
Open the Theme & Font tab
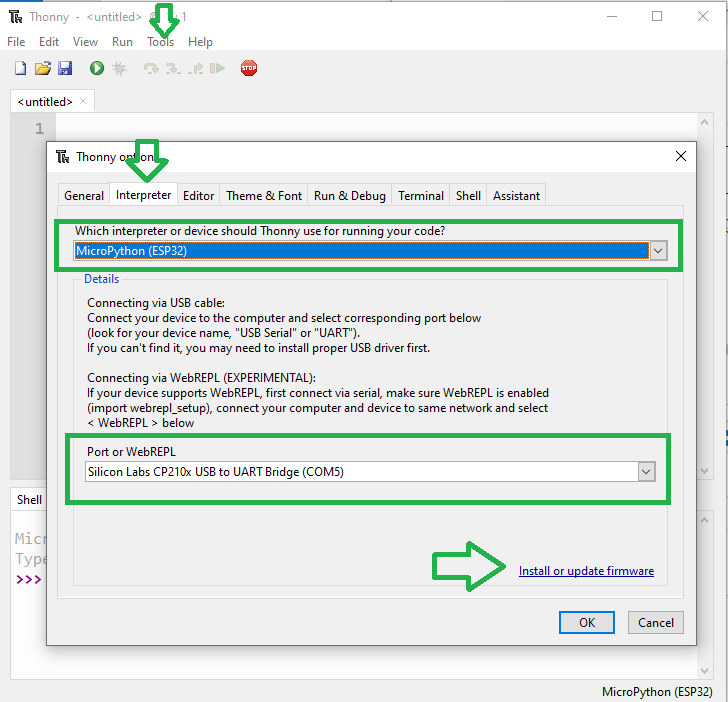point(264,196)
